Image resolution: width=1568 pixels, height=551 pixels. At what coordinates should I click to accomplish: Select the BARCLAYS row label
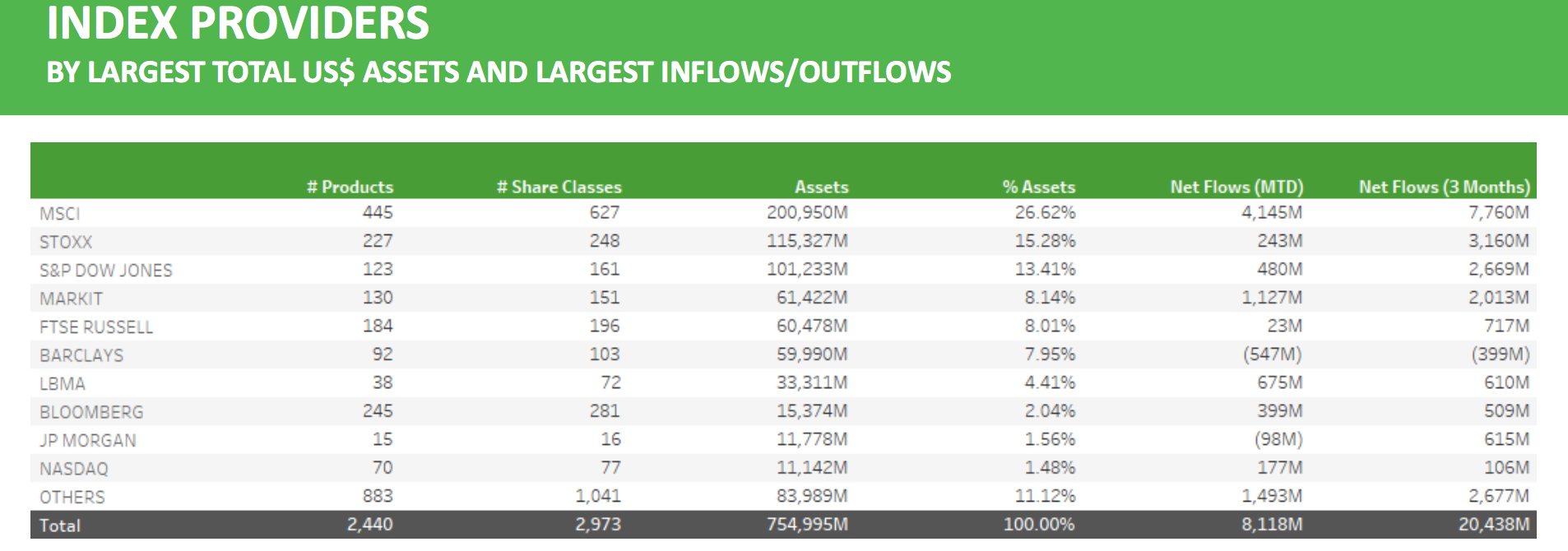tap(81, 355)
